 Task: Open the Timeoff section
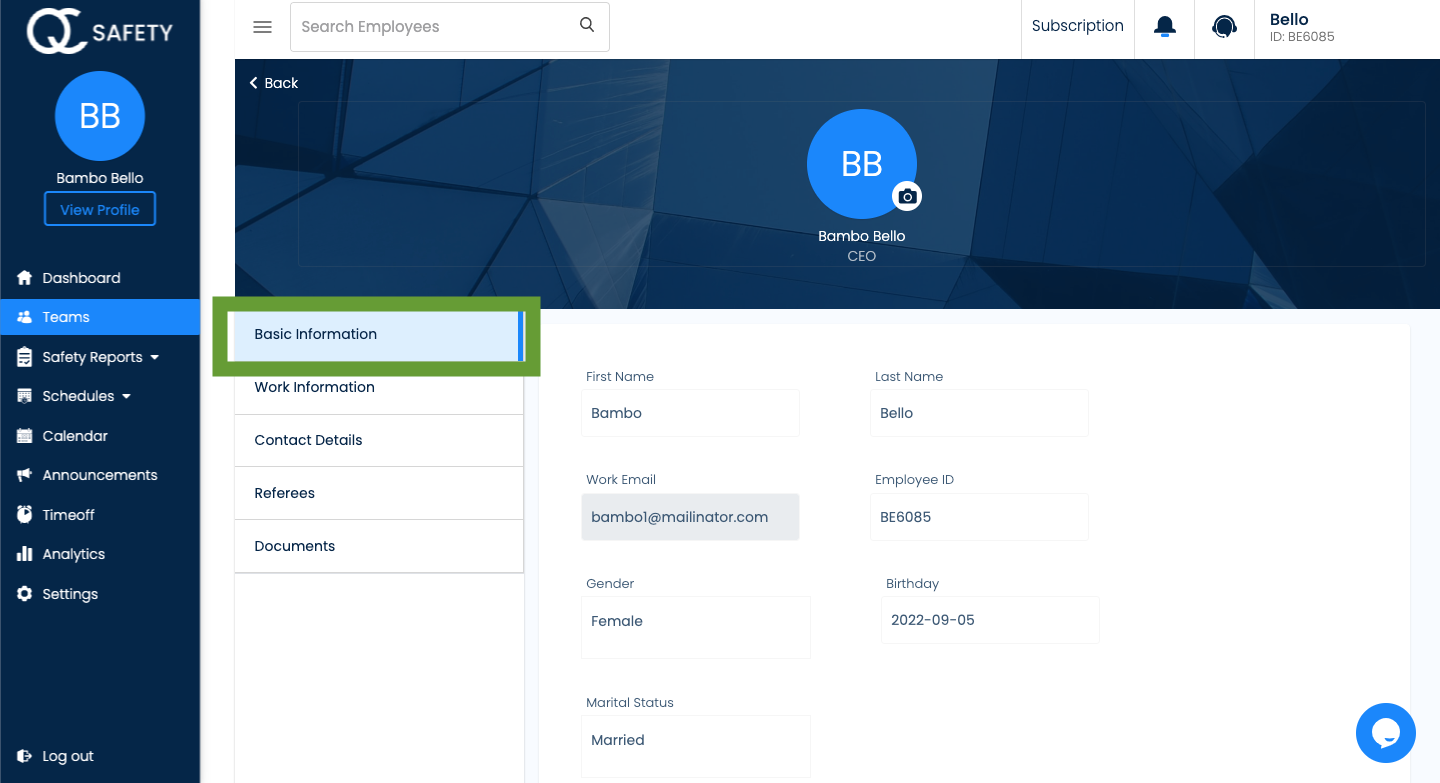click(x=69, y=514)
